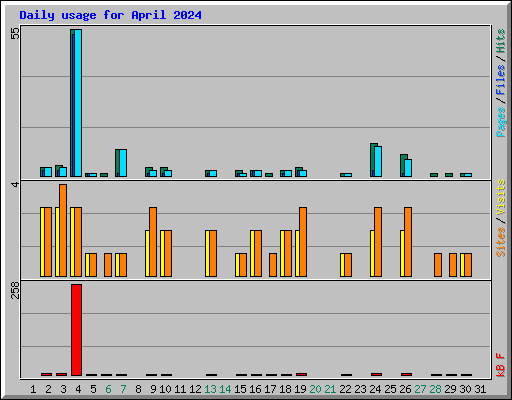
Task: Click the green Hits bar for day 26
Action: tap(402, 165)
